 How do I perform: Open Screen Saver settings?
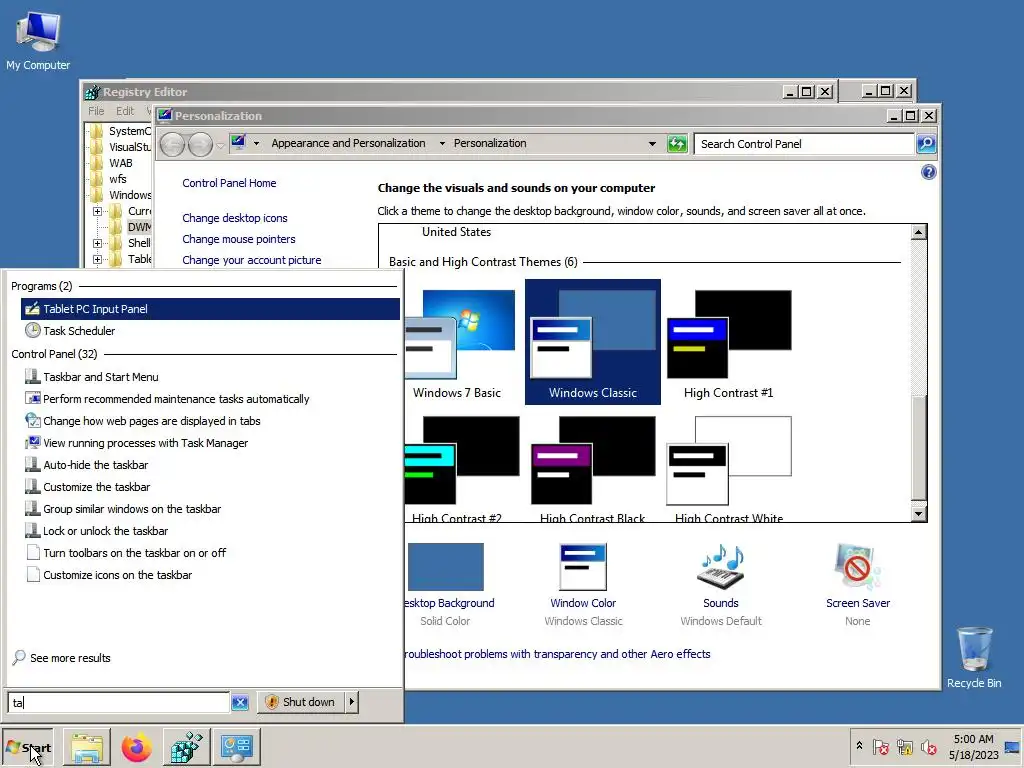tap(857, 584)
